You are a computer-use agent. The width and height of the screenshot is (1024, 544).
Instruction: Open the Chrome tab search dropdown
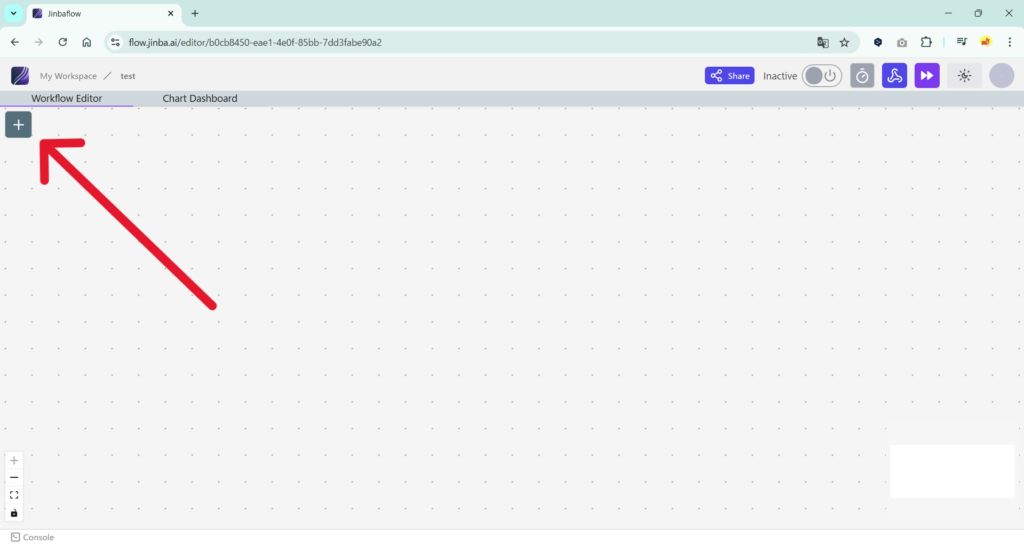[x=14, y=13]
